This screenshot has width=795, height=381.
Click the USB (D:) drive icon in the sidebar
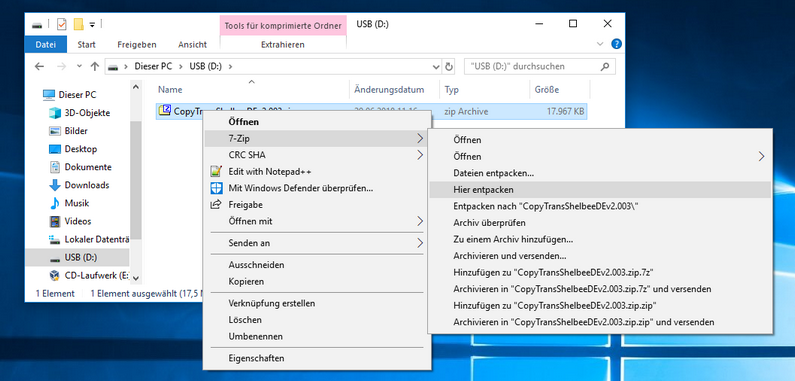pyautogui.click(x=55, y=258)
